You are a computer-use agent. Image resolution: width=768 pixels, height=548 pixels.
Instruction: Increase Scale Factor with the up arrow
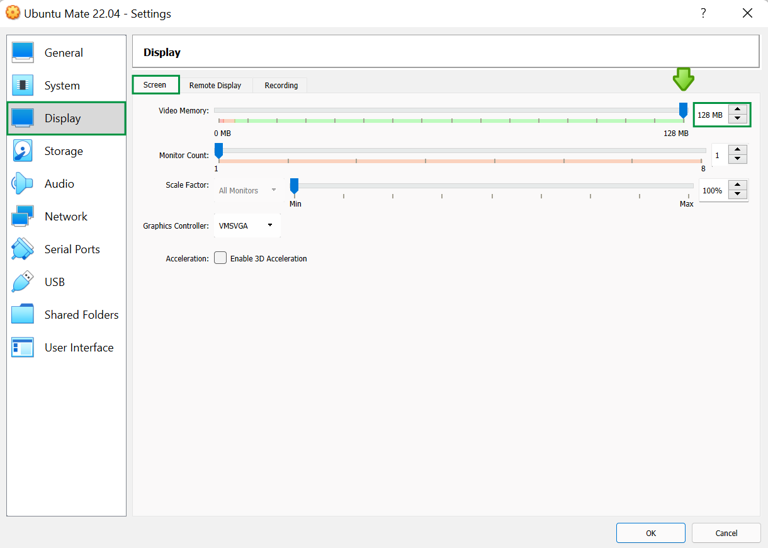(738, 185)
